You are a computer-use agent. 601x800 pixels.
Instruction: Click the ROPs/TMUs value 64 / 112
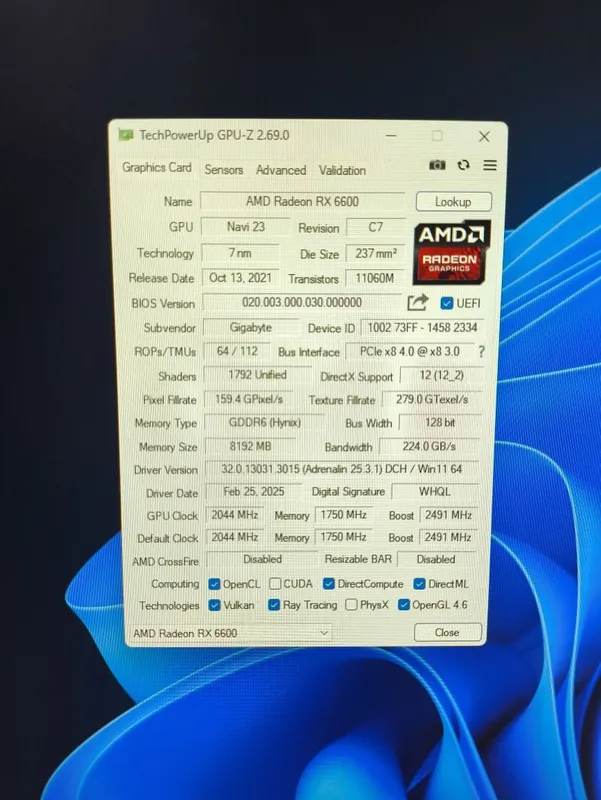point(237,351)
